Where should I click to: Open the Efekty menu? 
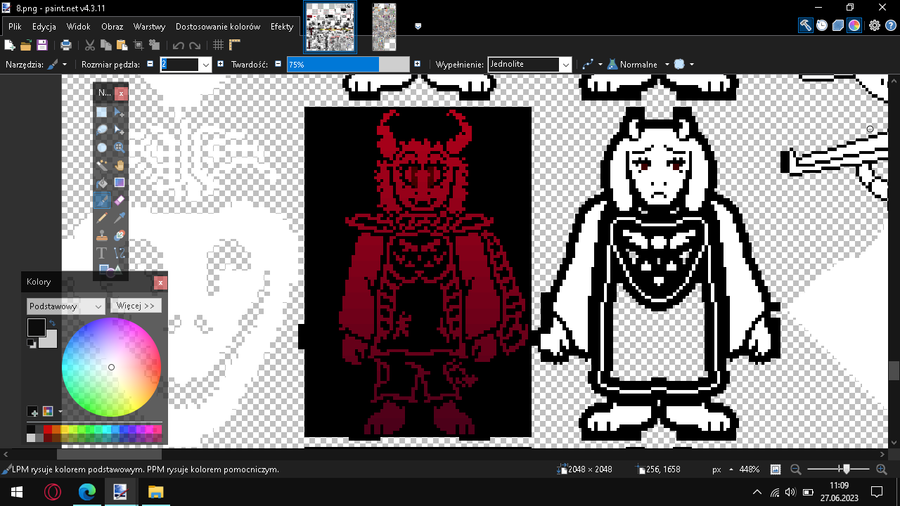point(281,26)
